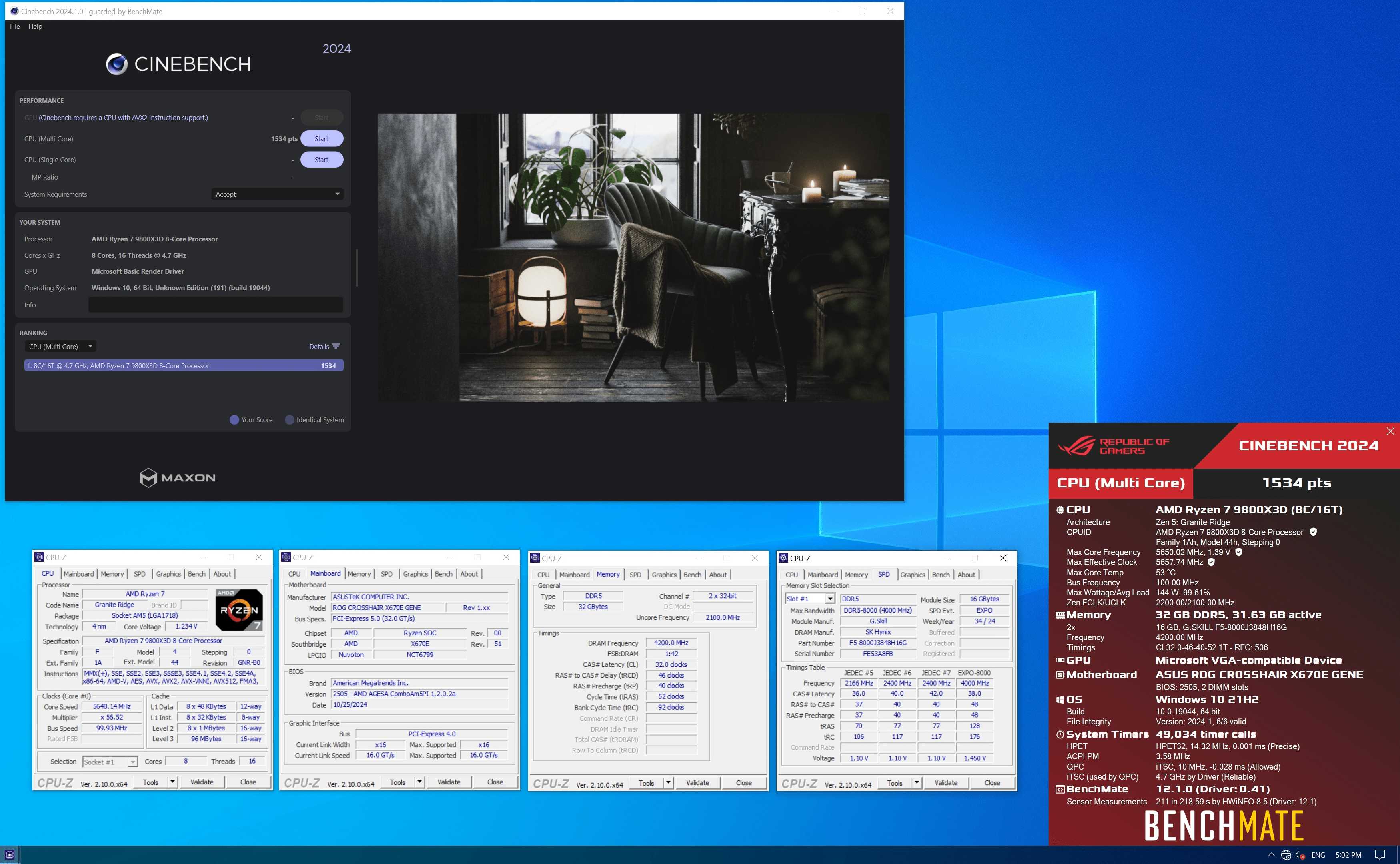Click the Cinebench left panel scrollbar

click(357, 267)
